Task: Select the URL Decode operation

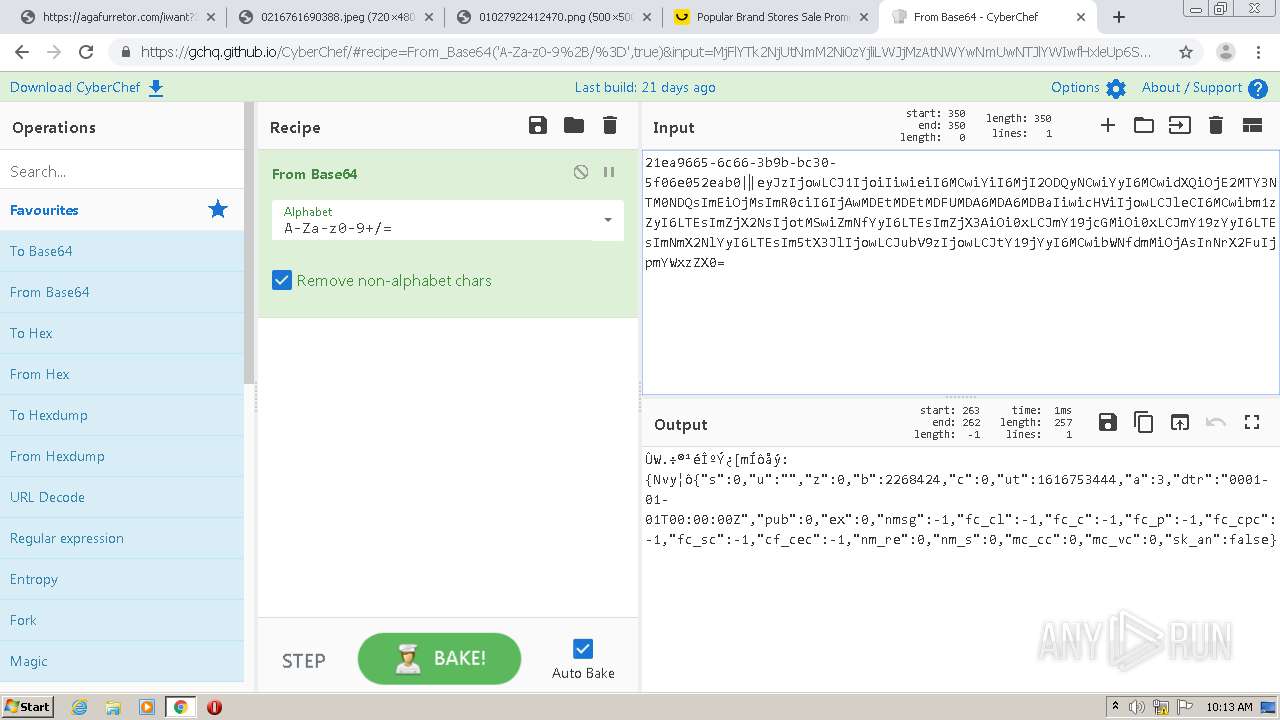Action: pos(122,497)
